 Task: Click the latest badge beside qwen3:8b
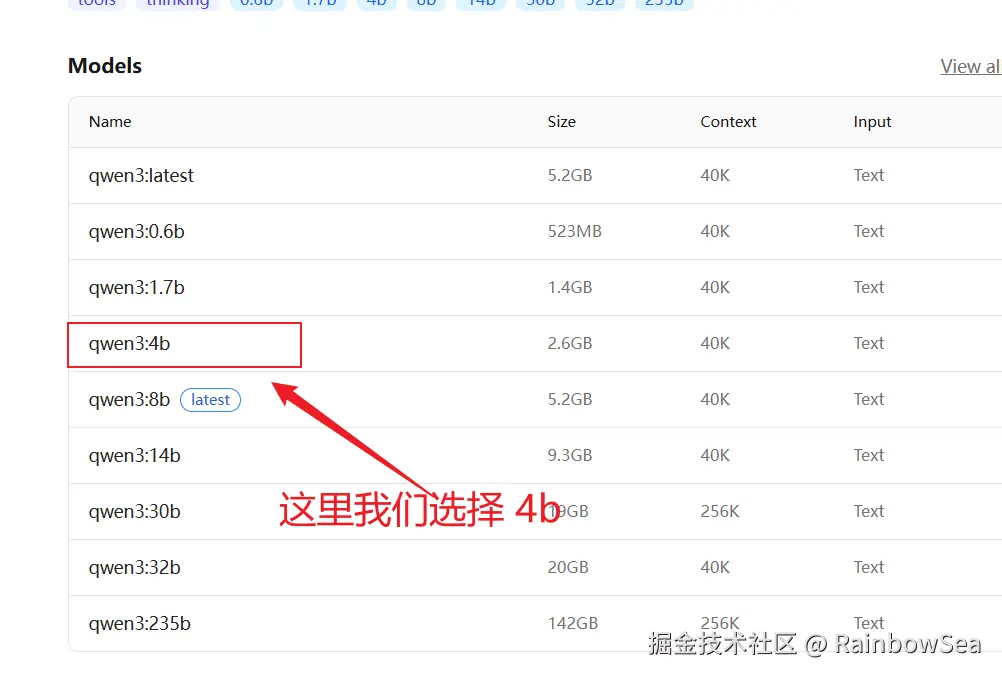210,400
